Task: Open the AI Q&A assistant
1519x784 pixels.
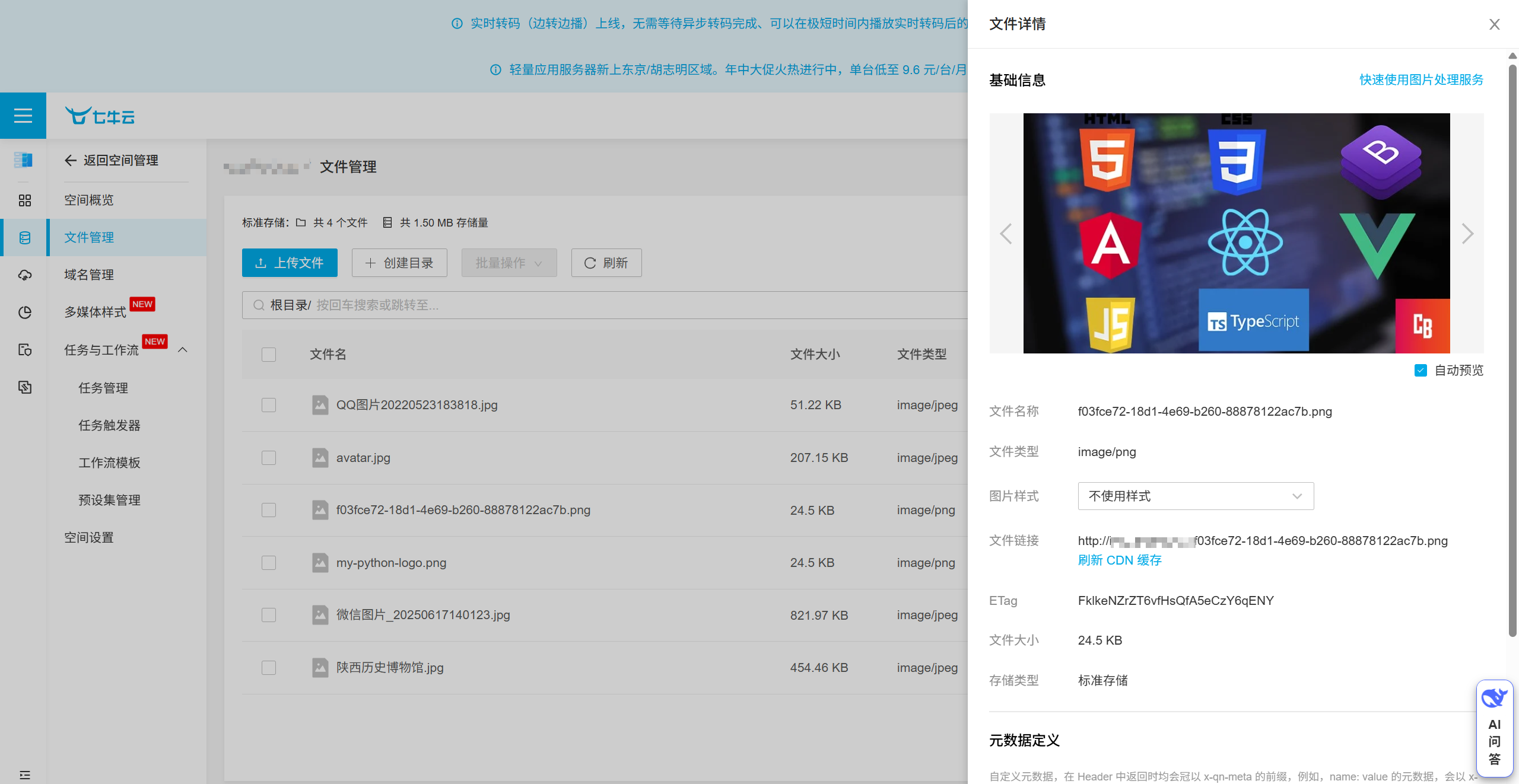Action: 1494,728
